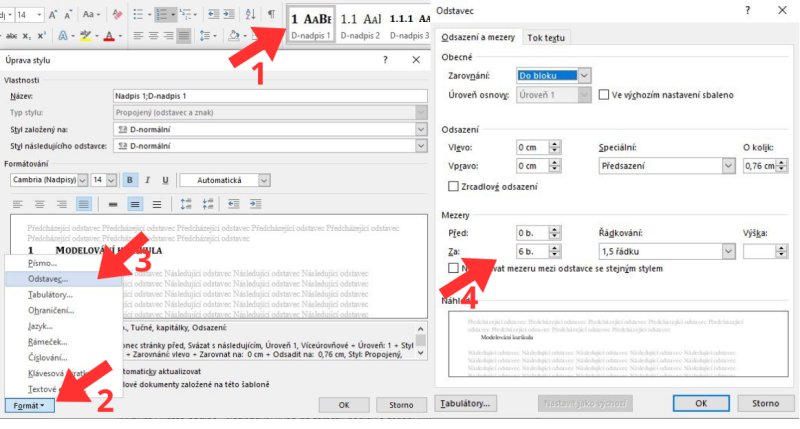Viewport: 800px width, 429px height.
Task: Click the text effects icon in ribbon
Action: point(63,36)
